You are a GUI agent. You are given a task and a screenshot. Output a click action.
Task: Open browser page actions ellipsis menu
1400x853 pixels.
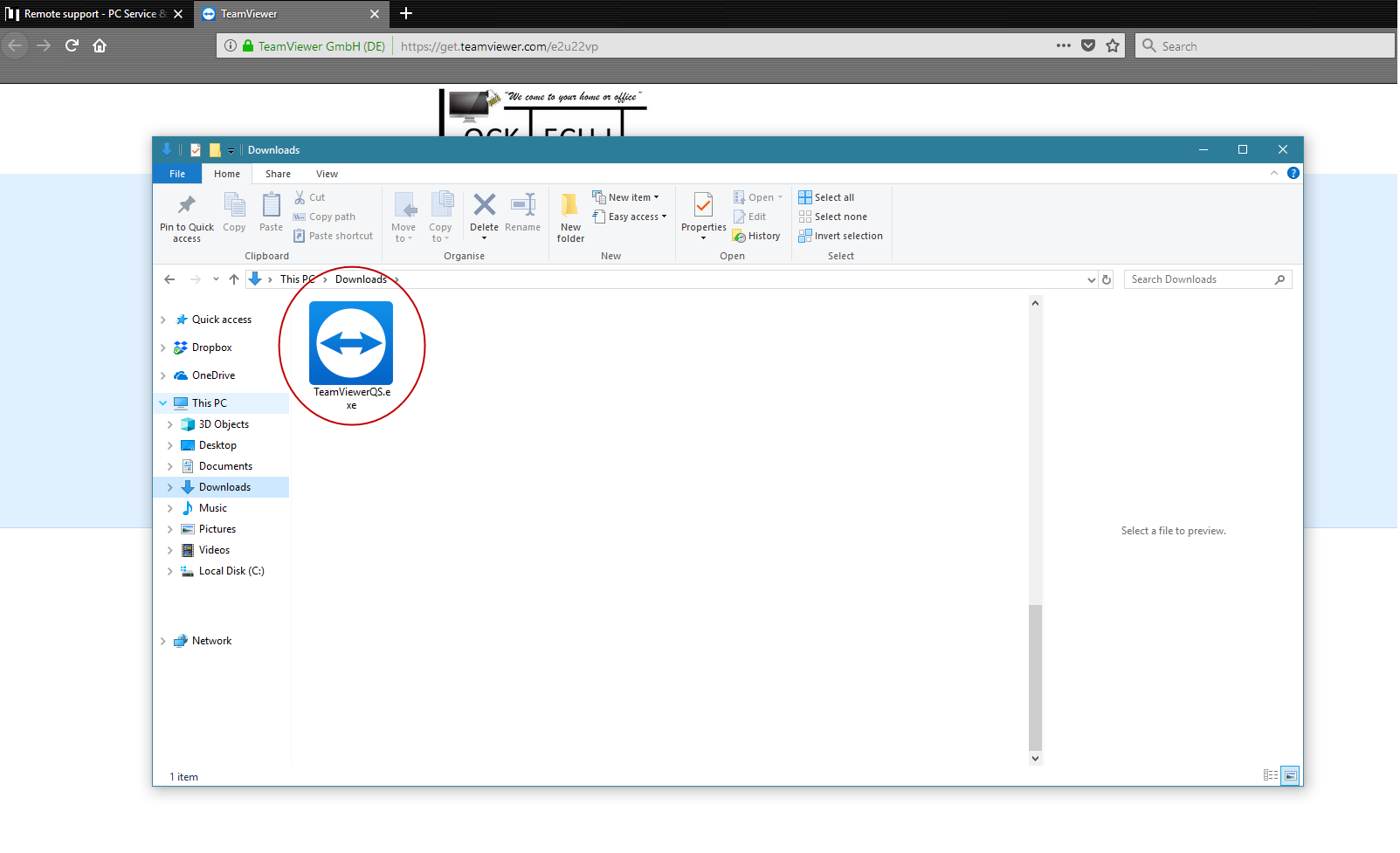point(1064,45)
